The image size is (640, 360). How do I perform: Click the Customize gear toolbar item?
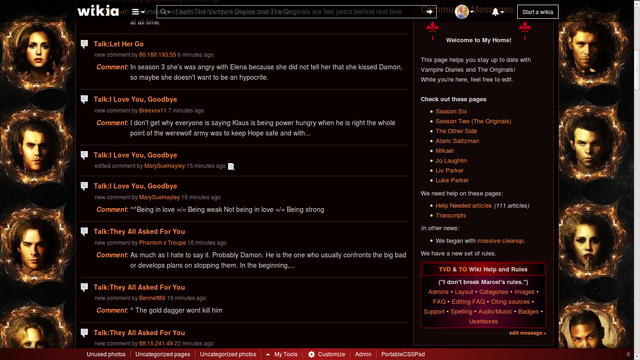pyautogui.click(x=327, y=354)
